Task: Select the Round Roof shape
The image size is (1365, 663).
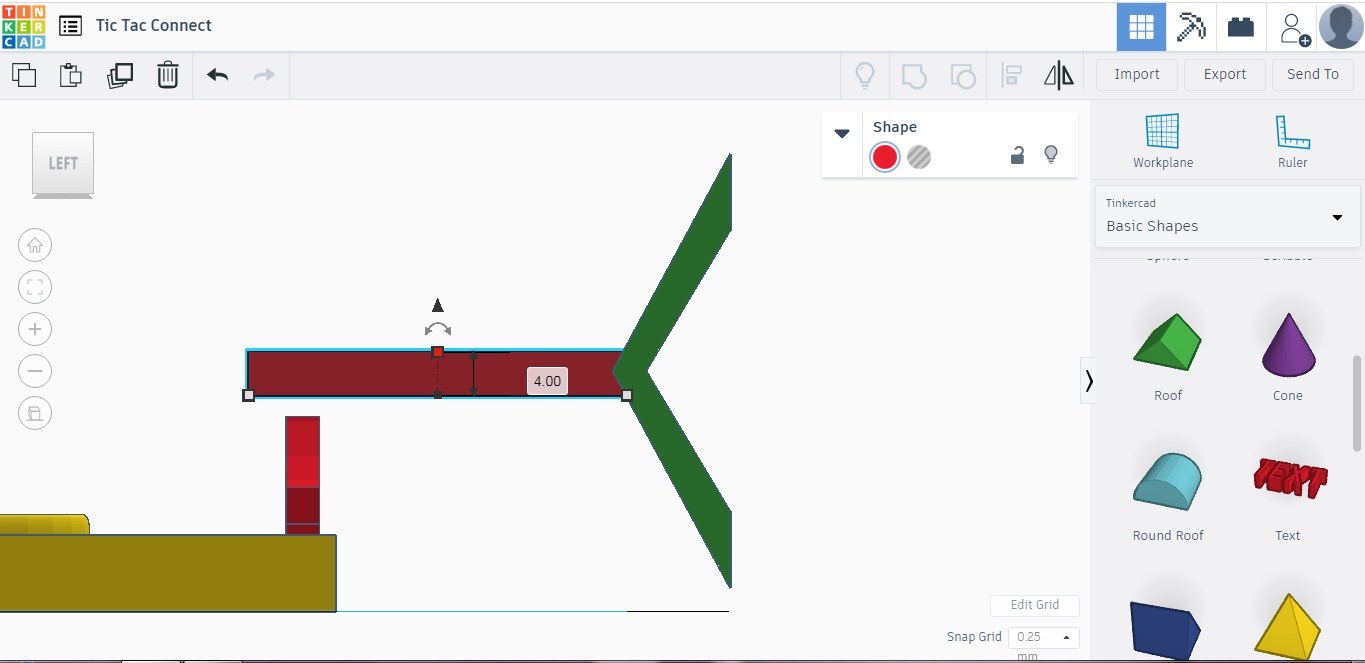Action: coord(1166,482)
